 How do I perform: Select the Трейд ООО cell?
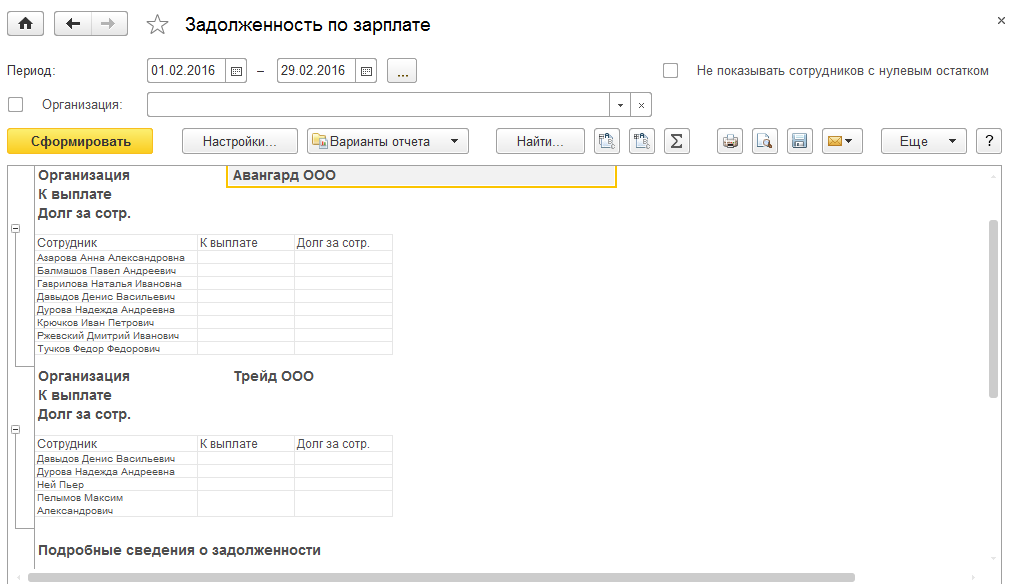point(274,376)
